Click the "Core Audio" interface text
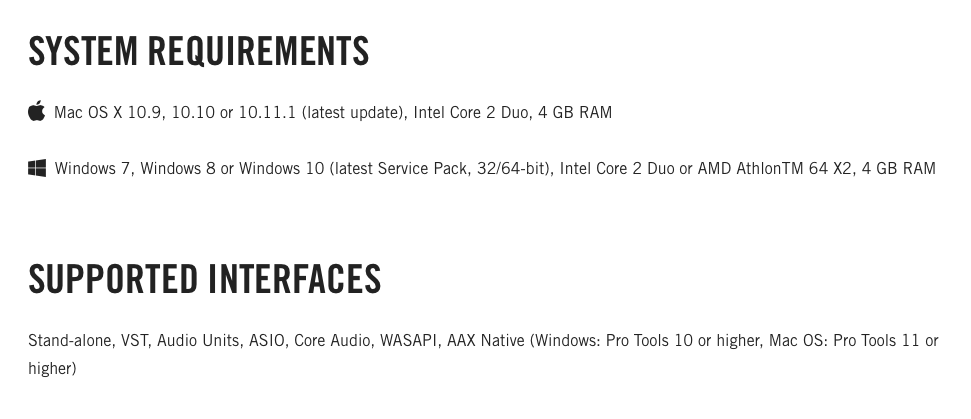Image resolution: width=971 pixels, height=419 pixels. 331,340
